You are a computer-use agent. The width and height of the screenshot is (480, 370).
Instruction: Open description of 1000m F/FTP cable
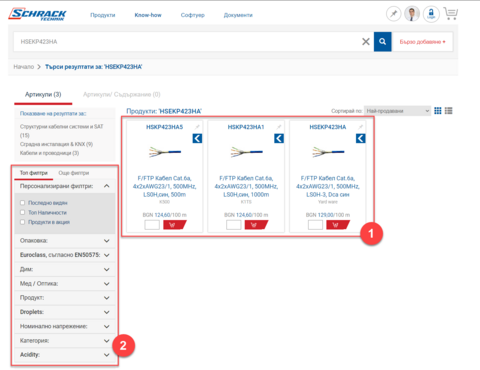click(x=246, y=186)
